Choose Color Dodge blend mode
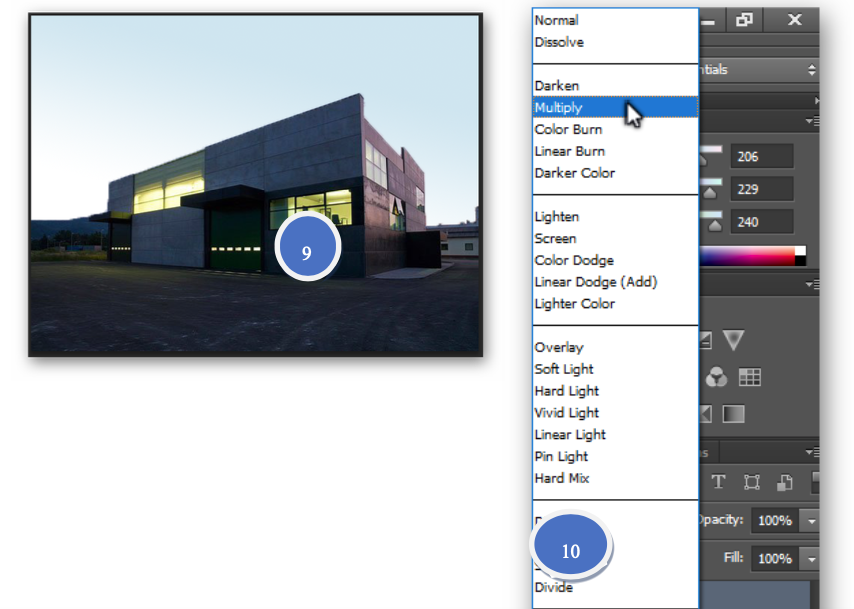The height and width of the screenshot is (609, 854). coord(574,260)
